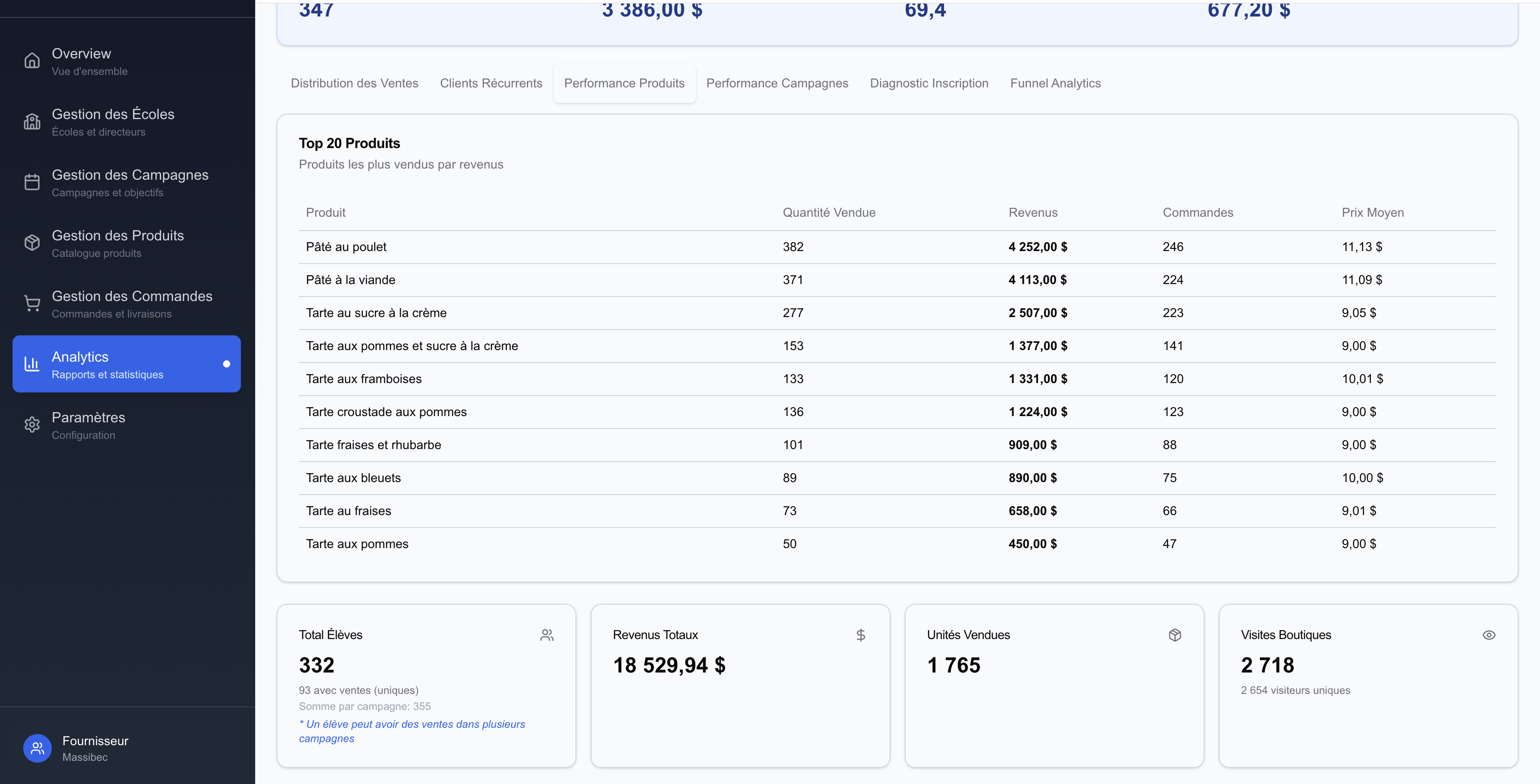Click the dollar icon on Revenus Totaux
The height and width of the screenshot is (784, 1540).
coord(860,635)
